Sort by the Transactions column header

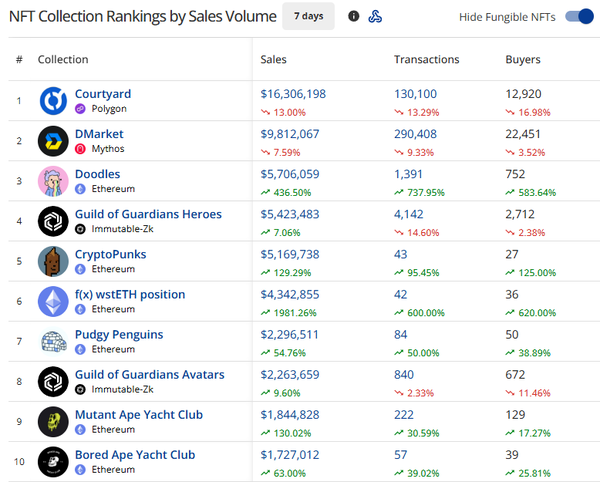tap(427, 59)
